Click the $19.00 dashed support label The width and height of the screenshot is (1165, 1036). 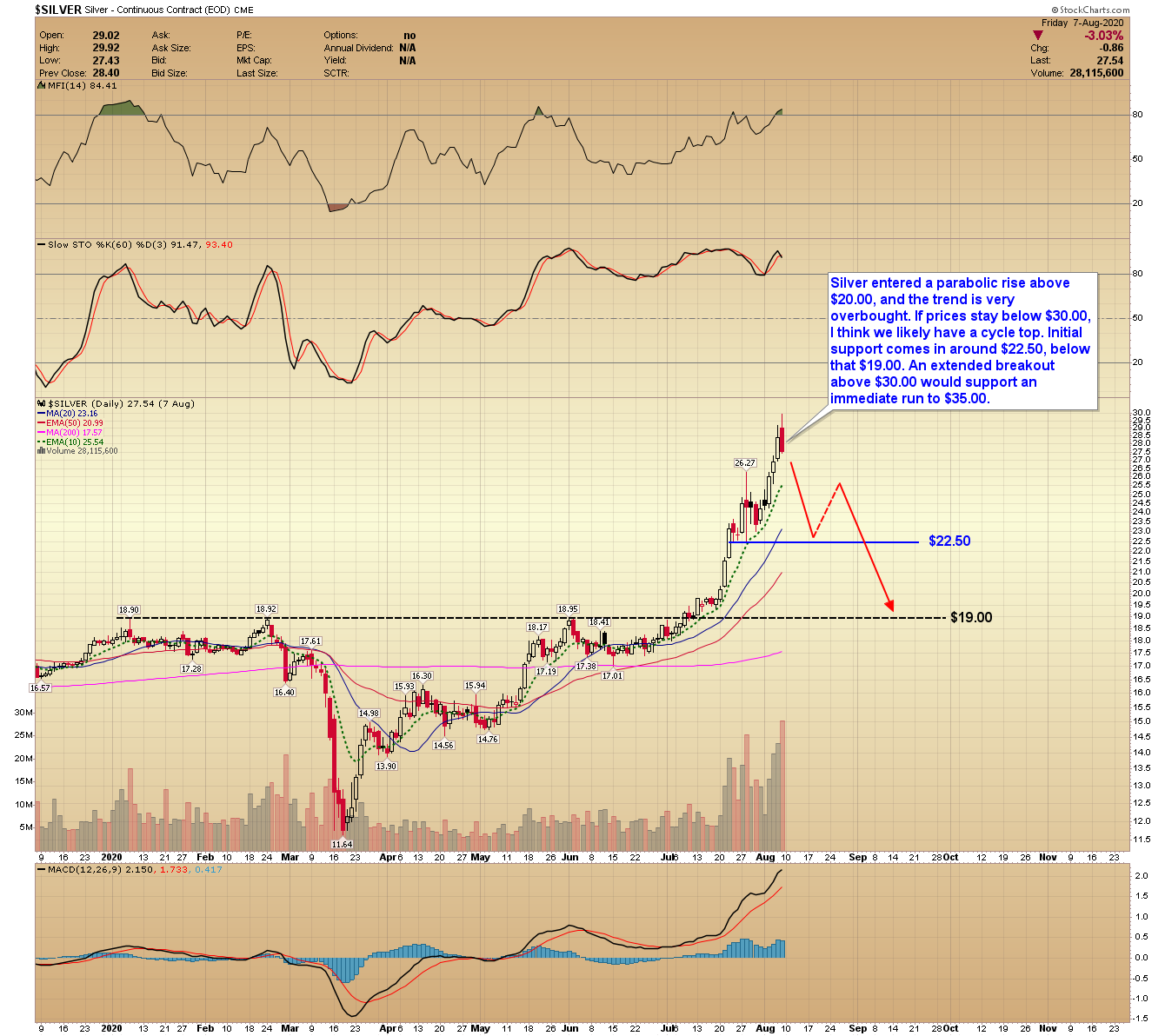[x=971, y=617]
